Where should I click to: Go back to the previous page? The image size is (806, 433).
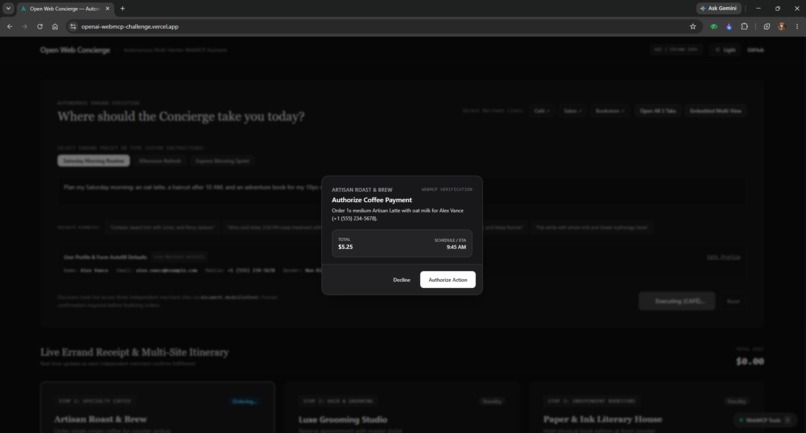point(9,26)
